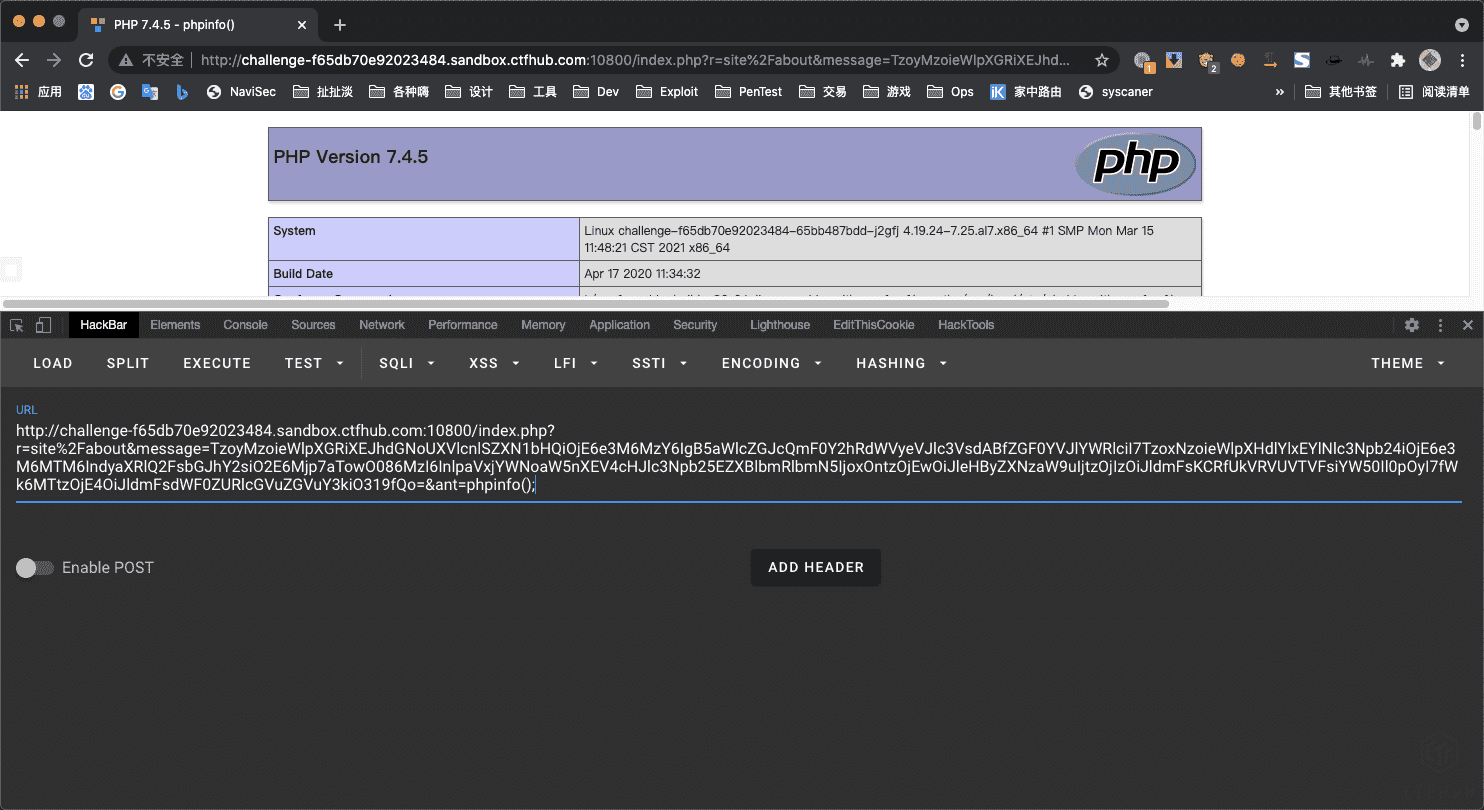
Task: Expand the THEME dropdown
Action: (1408, 363)
